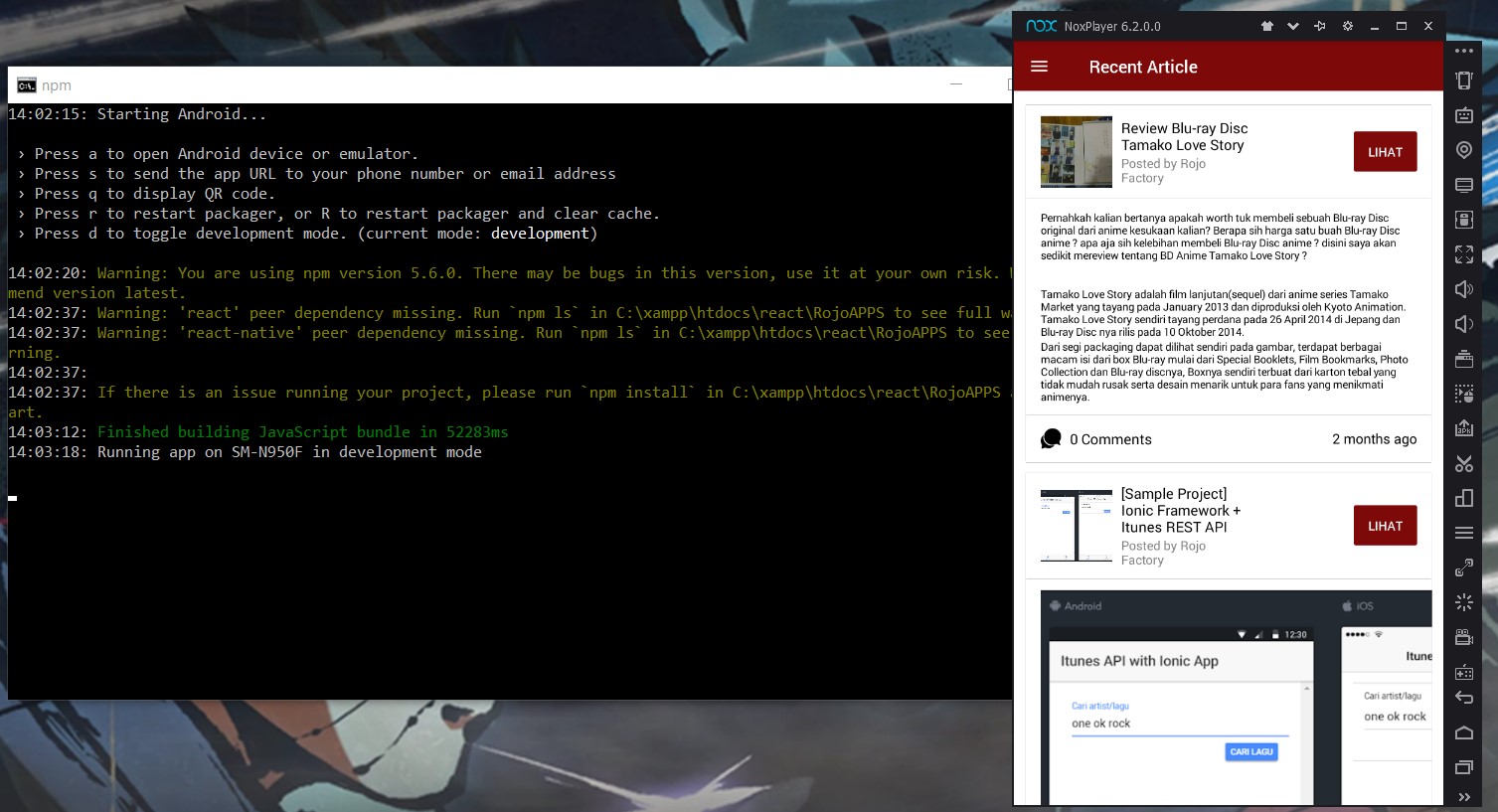Toggle fullscreen mode in Nox sidebar
This screenshot has width=1498, height=812.
click(1464, 254)
